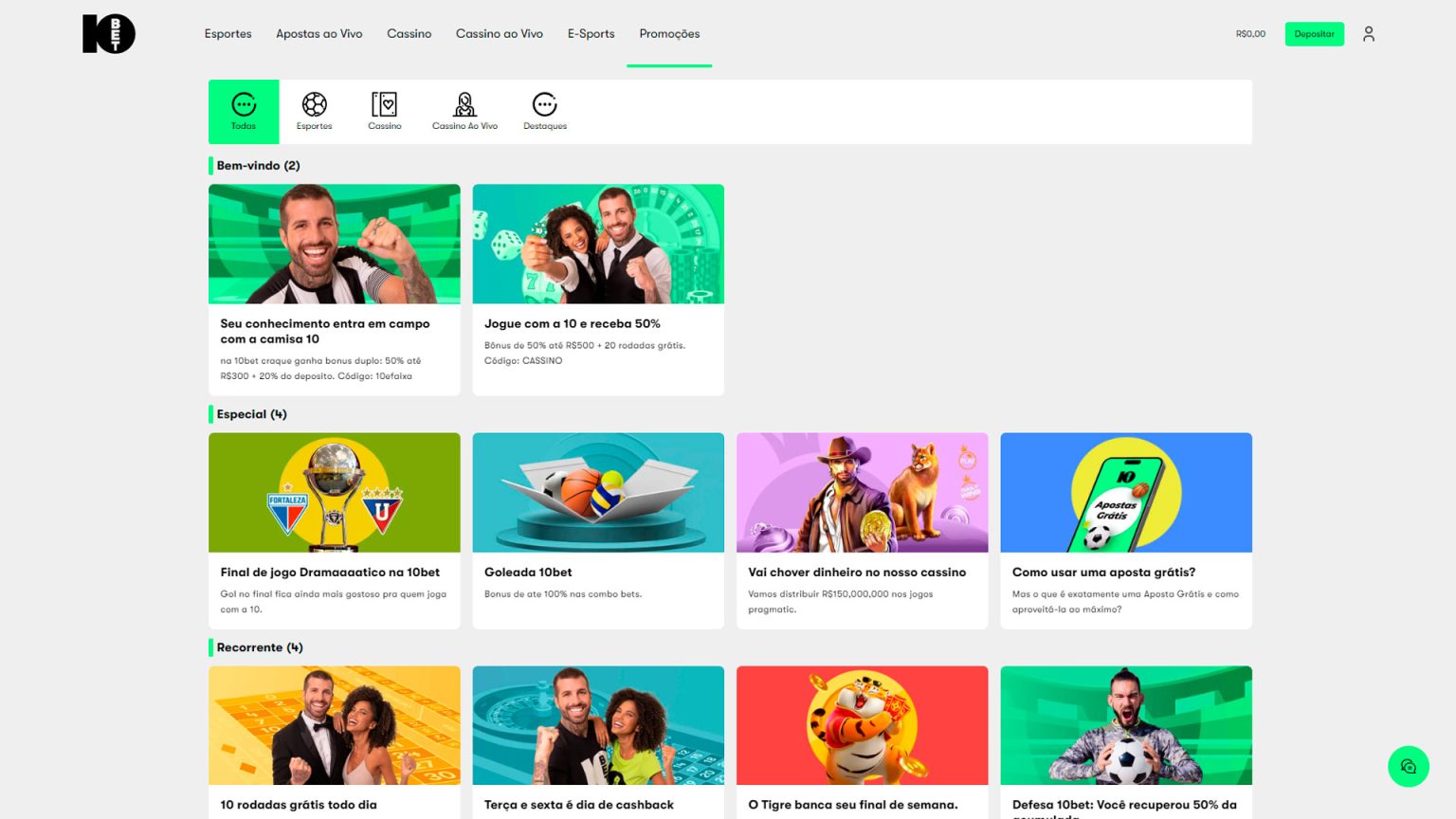Screen dimensions: 1456x819
Task: Click the 'Gol no final fica ainda mais gostoso' text
Action: 333,602
